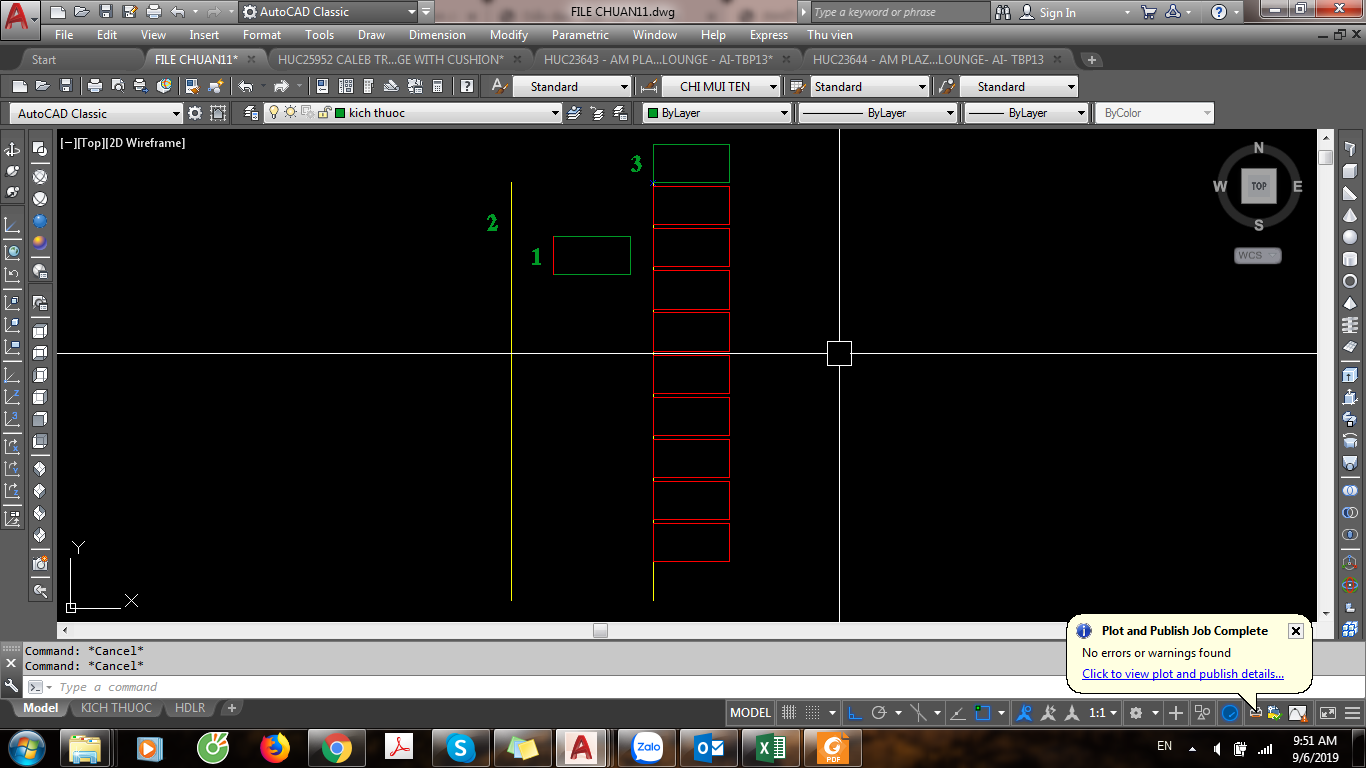
Task: Click the Help question mark toolbar icon
Action: point(466,87)
